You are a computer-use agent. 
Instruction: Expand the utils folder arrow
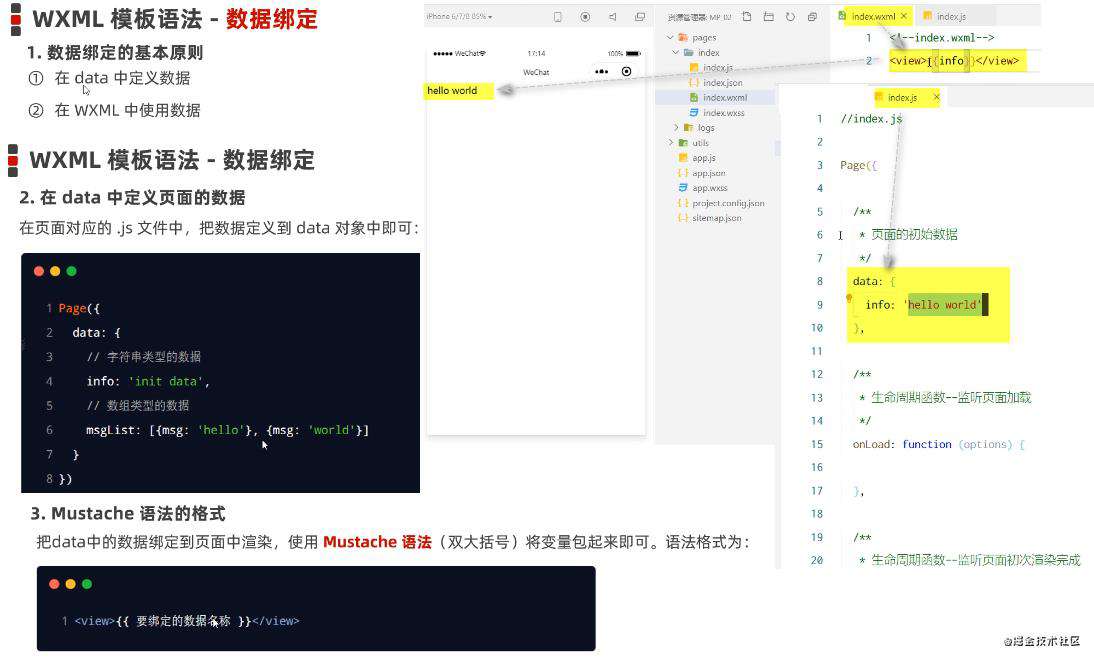tap(671, 142)
